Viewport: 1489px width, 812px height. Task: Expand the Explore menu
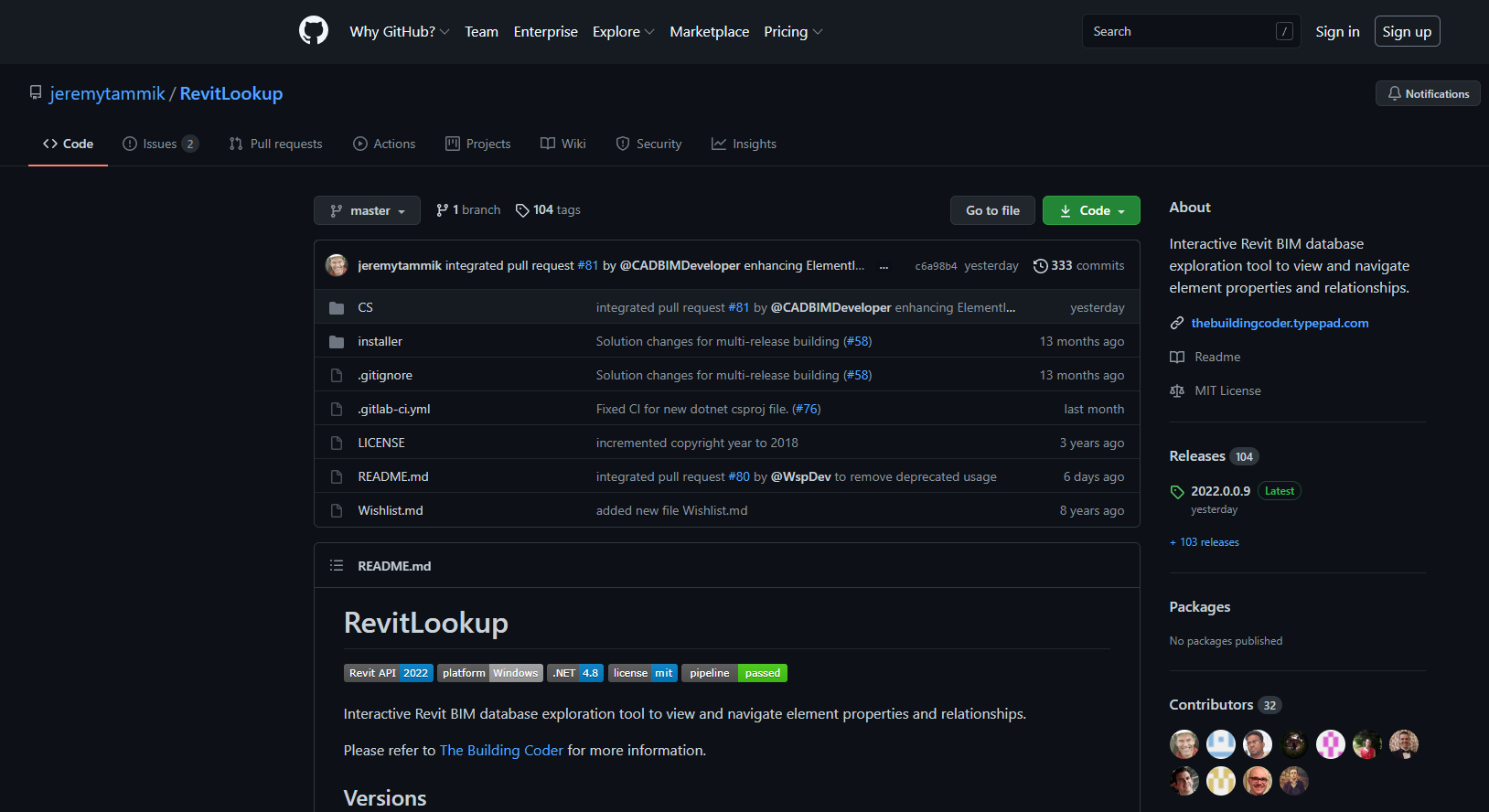[x=624, y=31]
